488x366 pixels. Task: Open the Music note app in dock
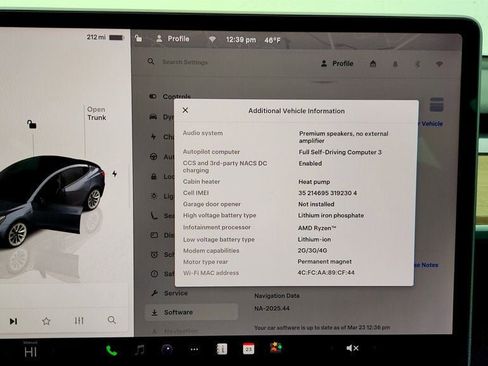(x=140, y=350)
